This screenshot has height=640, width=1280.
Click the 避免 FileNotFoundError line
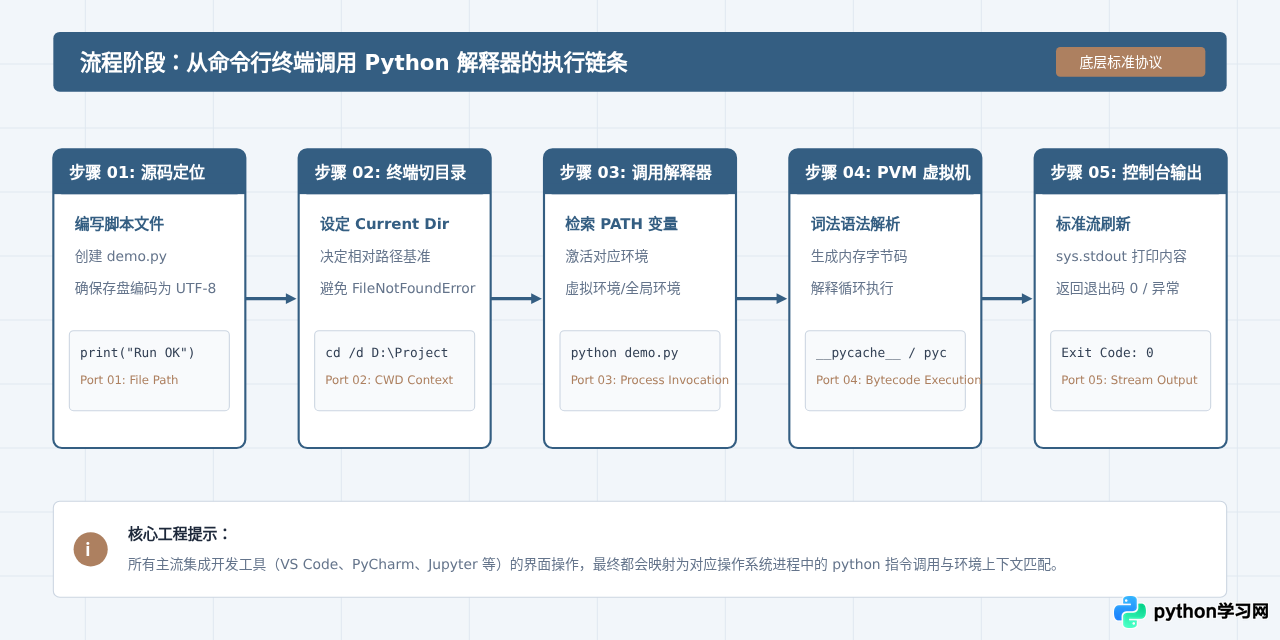(397, 288)
